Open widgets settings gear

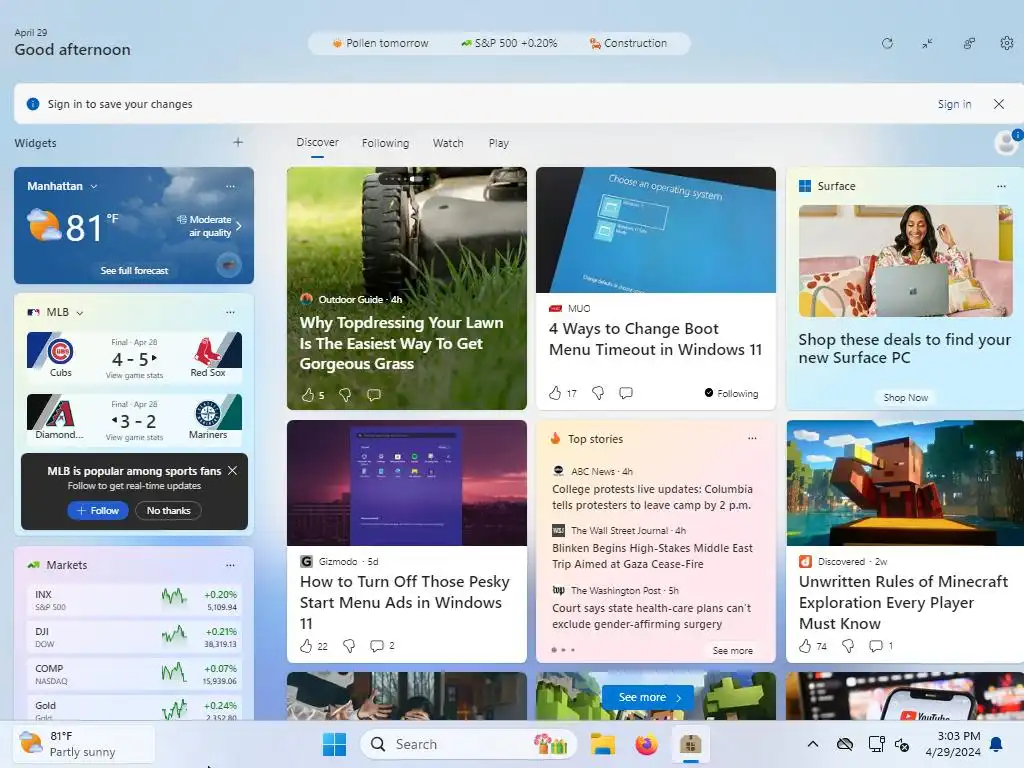pos(1007,43)
